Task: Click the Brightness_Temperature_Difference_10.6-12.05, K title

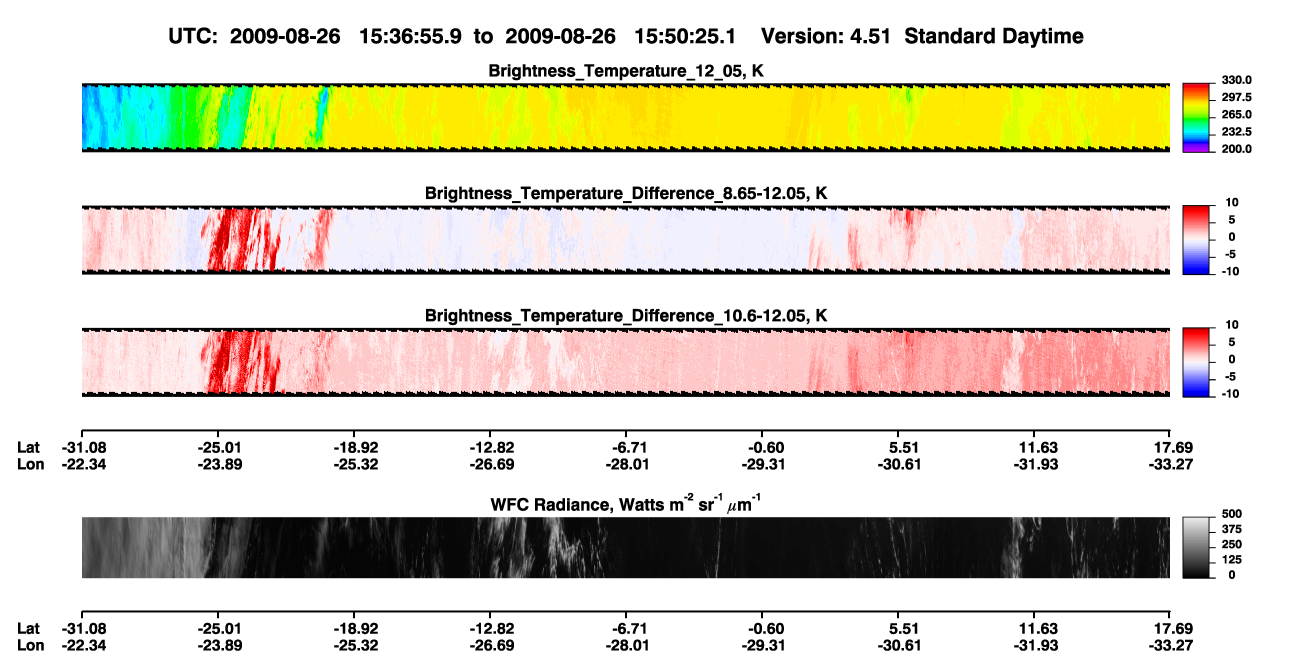Action: (x=626, y=316)
